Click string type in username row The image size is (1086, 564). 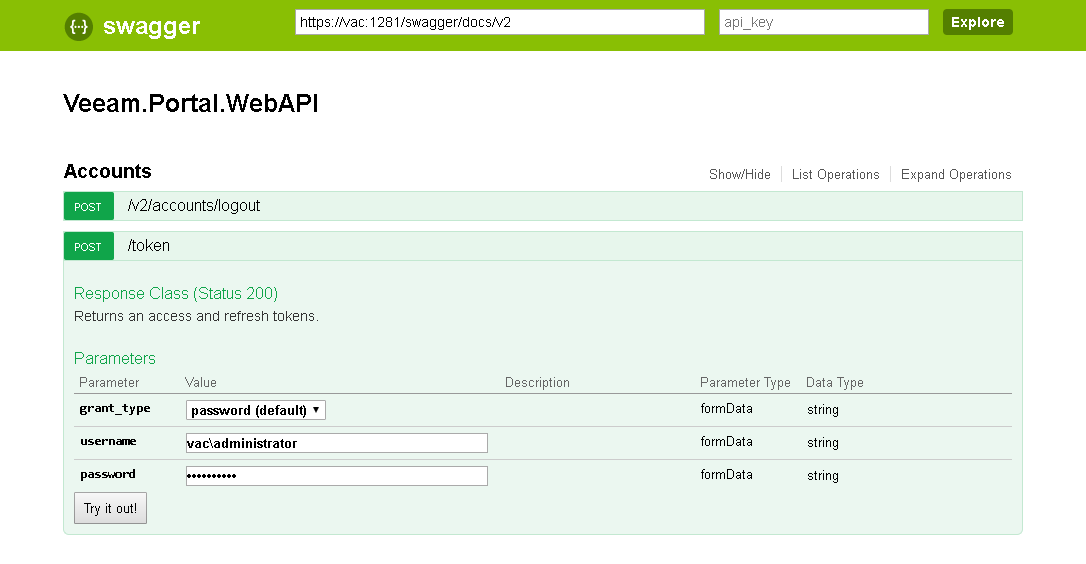tap(823, 443)
